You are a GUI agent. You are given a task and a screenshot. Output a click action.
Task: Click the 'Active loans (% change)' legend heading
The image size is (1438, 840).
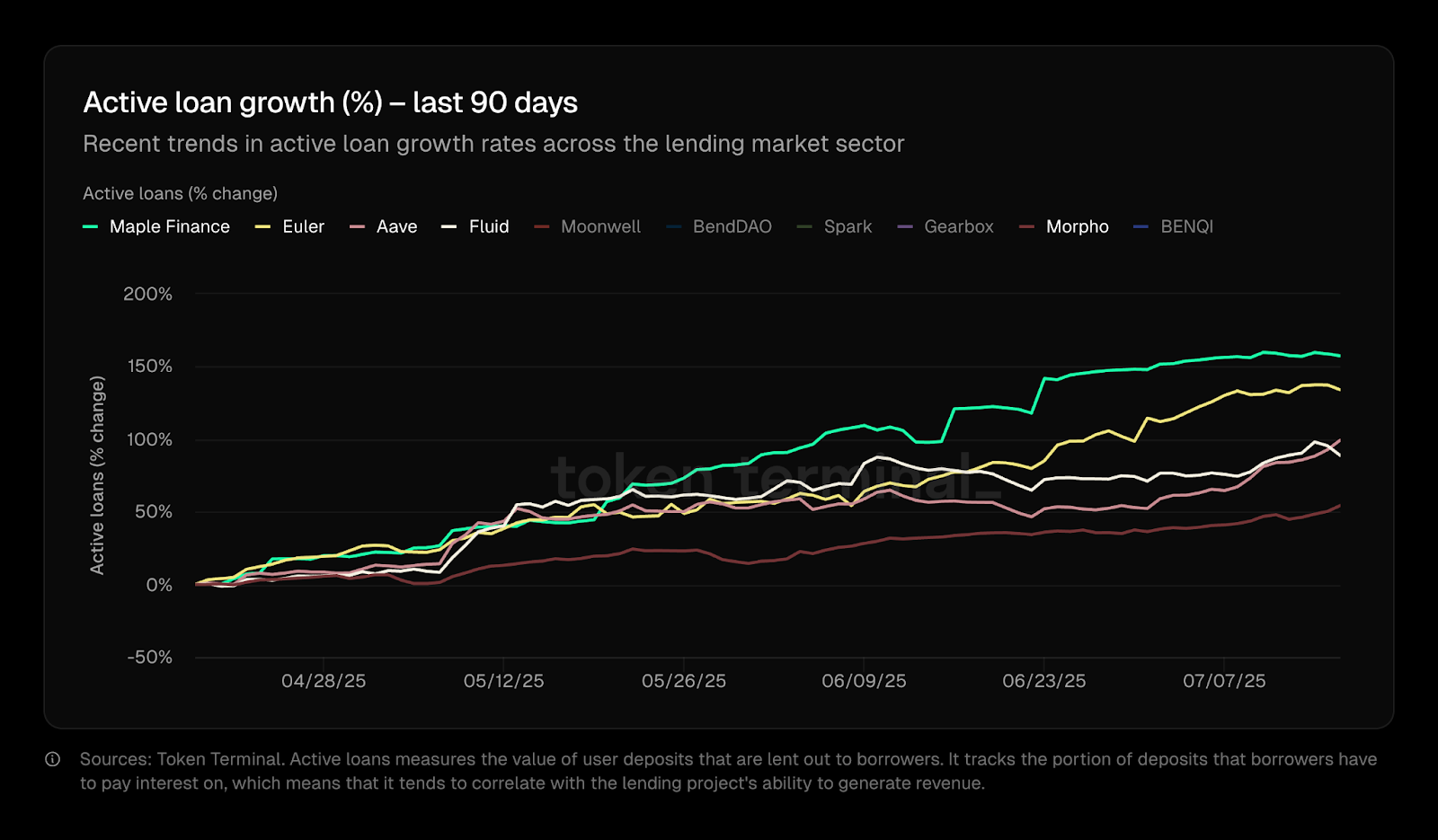[x=180, y=193]
